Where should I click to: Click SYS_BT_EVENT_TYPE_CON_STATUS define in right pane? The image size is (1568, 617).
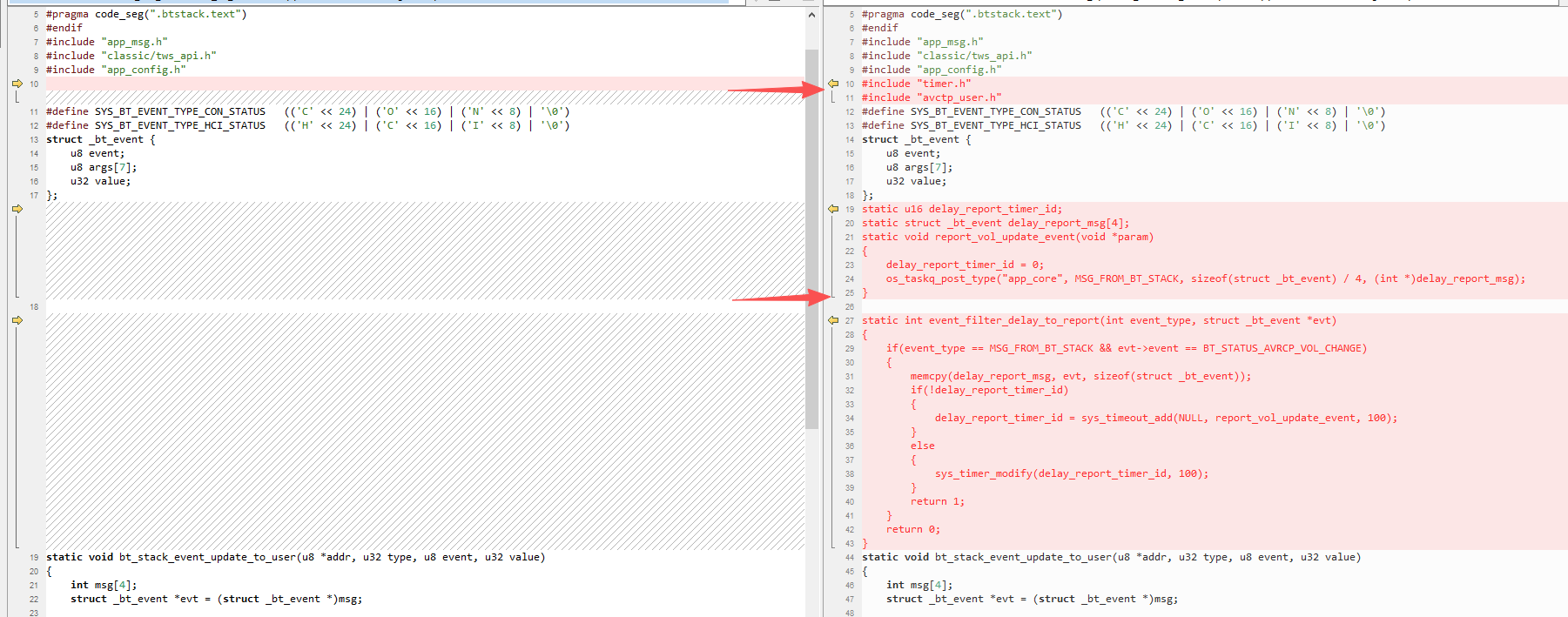(x=1123, y=111)
